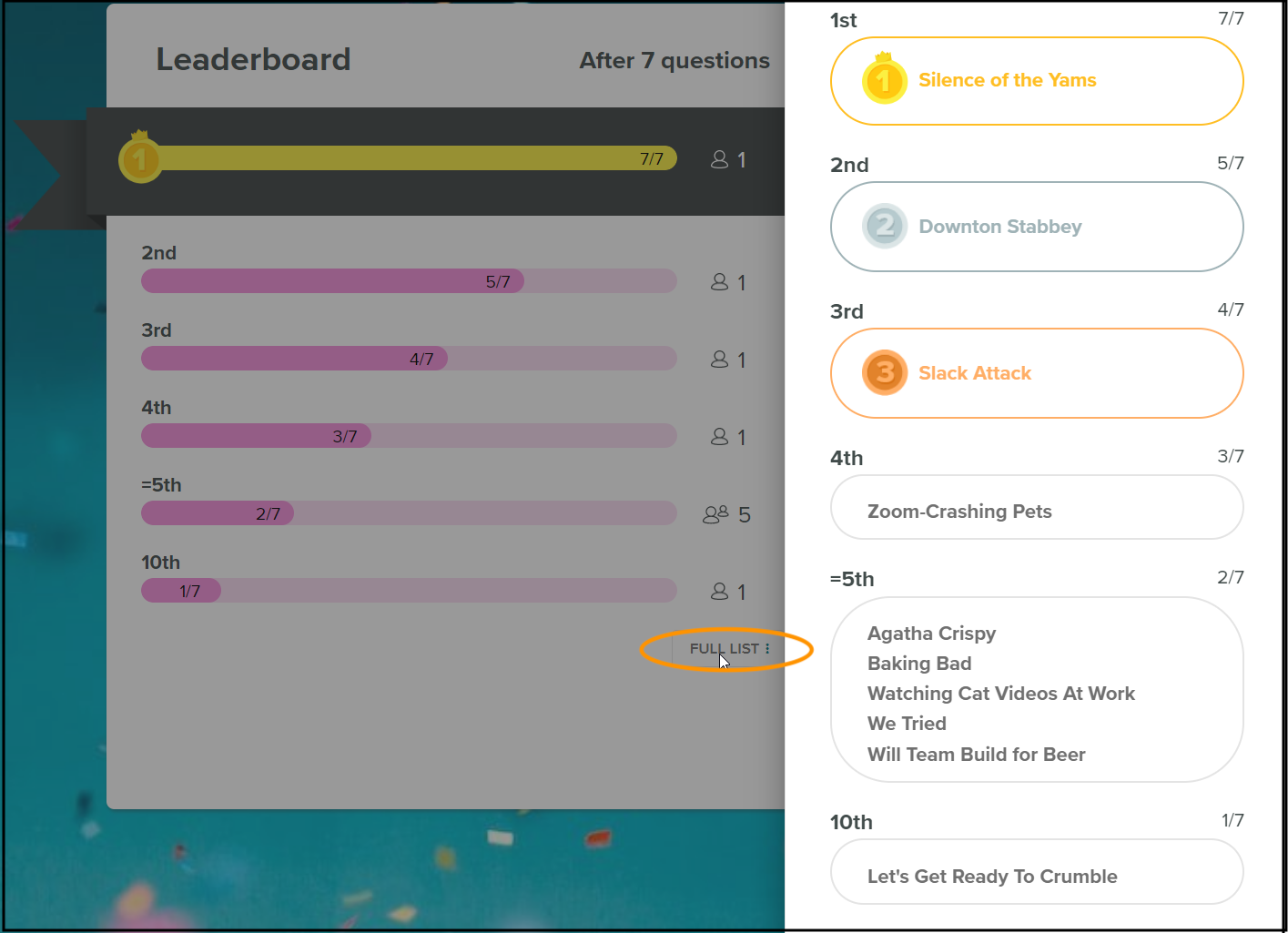Select Let's Get Ready To Crumble team

coord(1037,872)
